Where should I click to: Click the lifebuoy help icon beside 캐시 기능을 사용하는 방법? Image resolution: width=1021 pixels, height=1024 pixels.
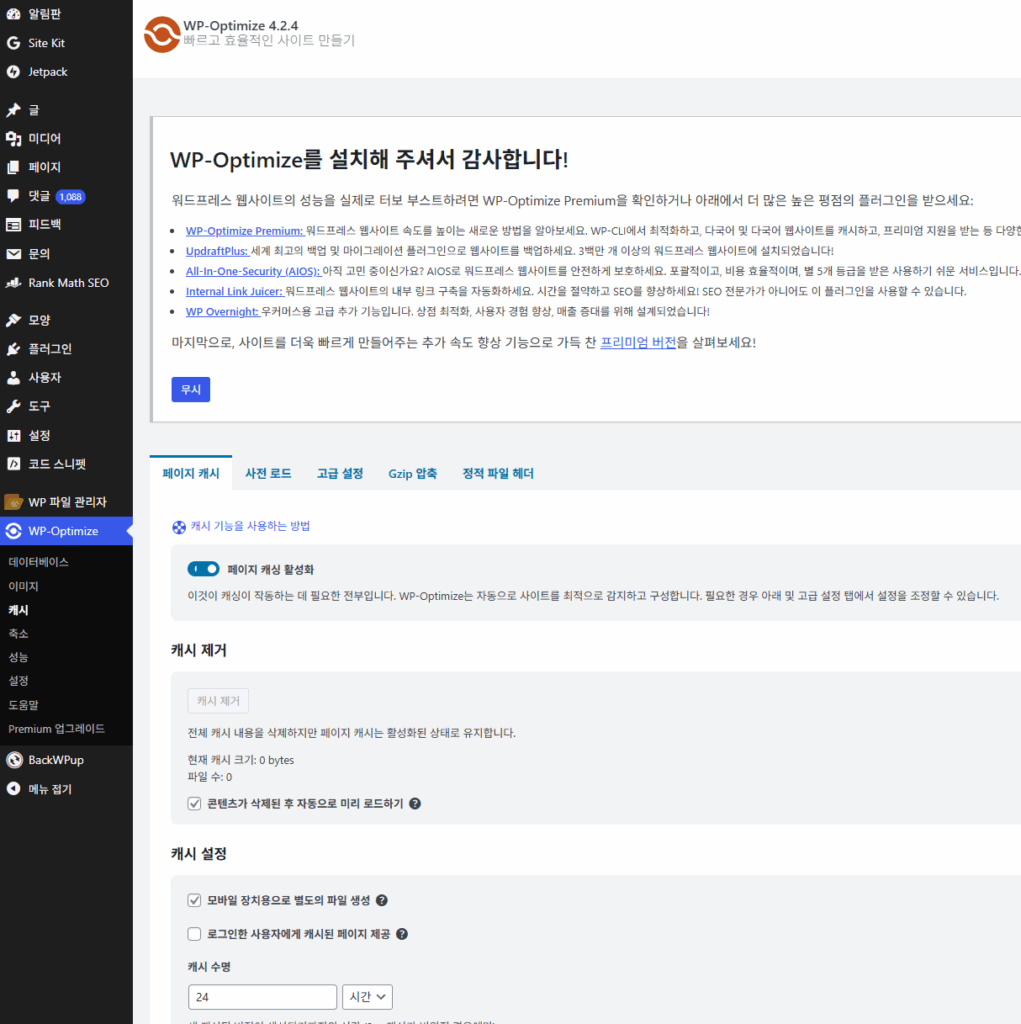pos(178,527)
